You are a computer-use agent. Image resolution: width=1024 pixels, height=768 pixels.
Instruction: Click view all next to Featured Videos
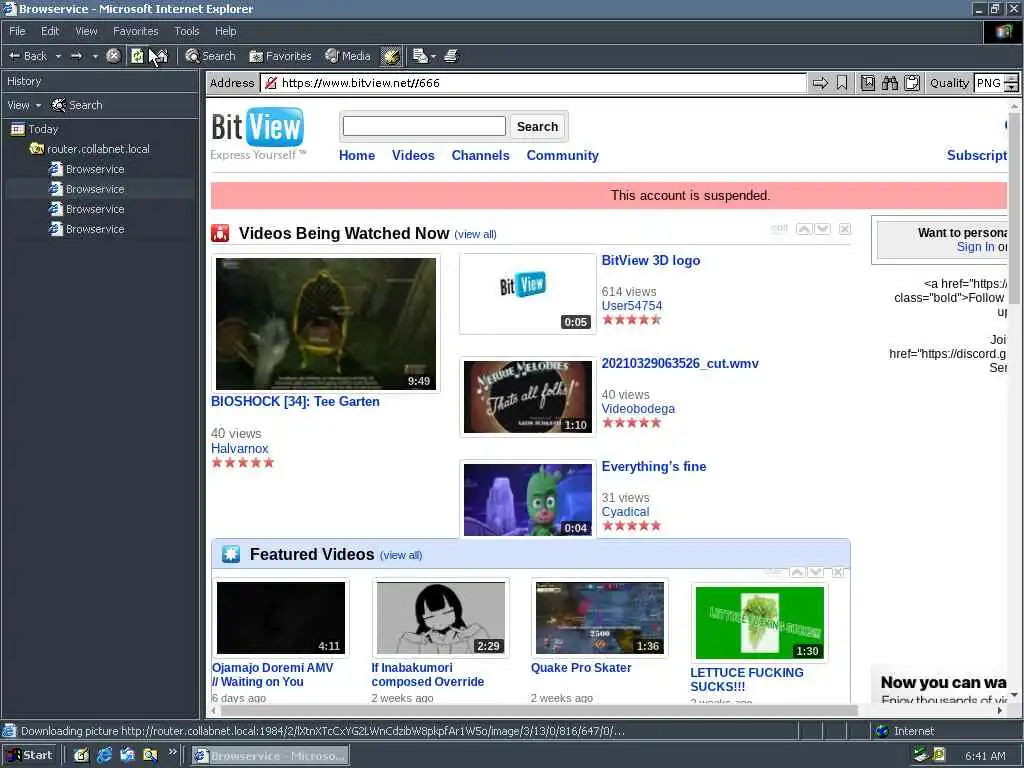pos(401,555)
